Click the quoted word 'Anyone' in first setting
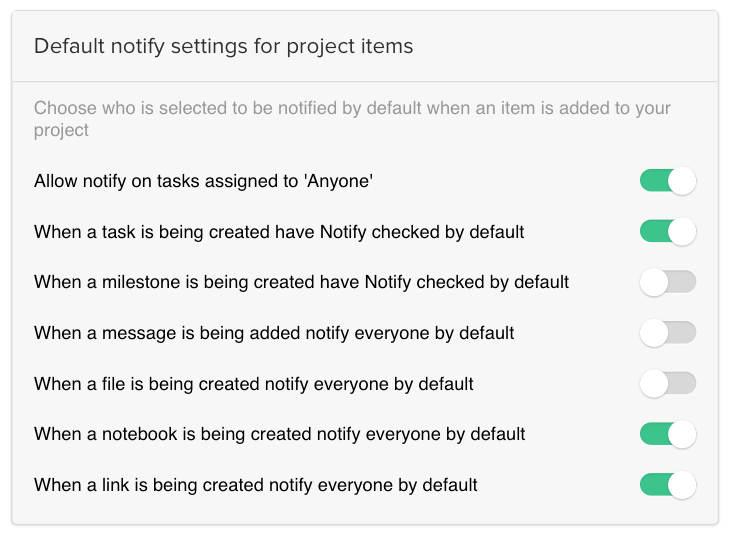729x536 pixels. pyautogui.click(x=343, y=181)
